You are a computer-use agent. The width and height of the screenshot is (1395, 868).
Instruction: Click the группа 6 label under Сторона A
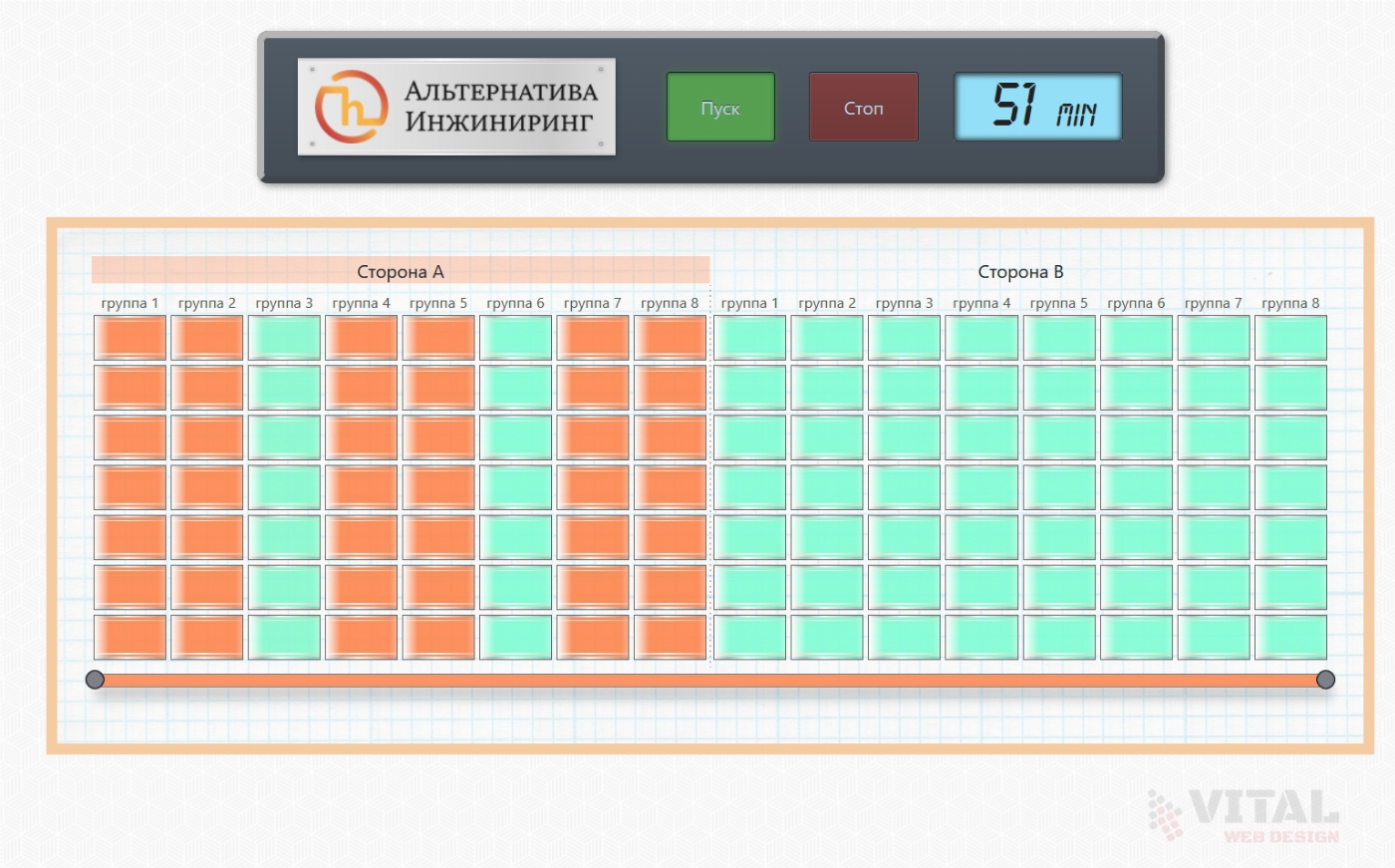coord(515,303)
